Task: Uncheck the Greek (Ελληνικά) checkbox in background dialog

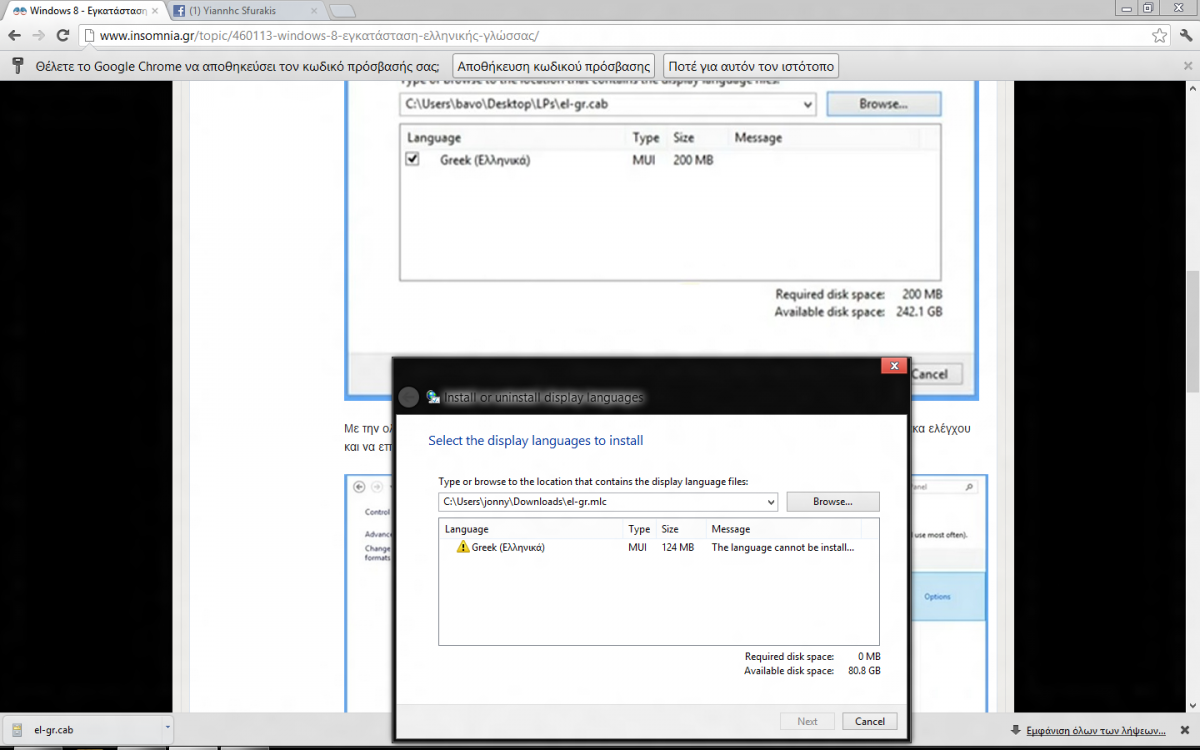Action: [412, 159]
